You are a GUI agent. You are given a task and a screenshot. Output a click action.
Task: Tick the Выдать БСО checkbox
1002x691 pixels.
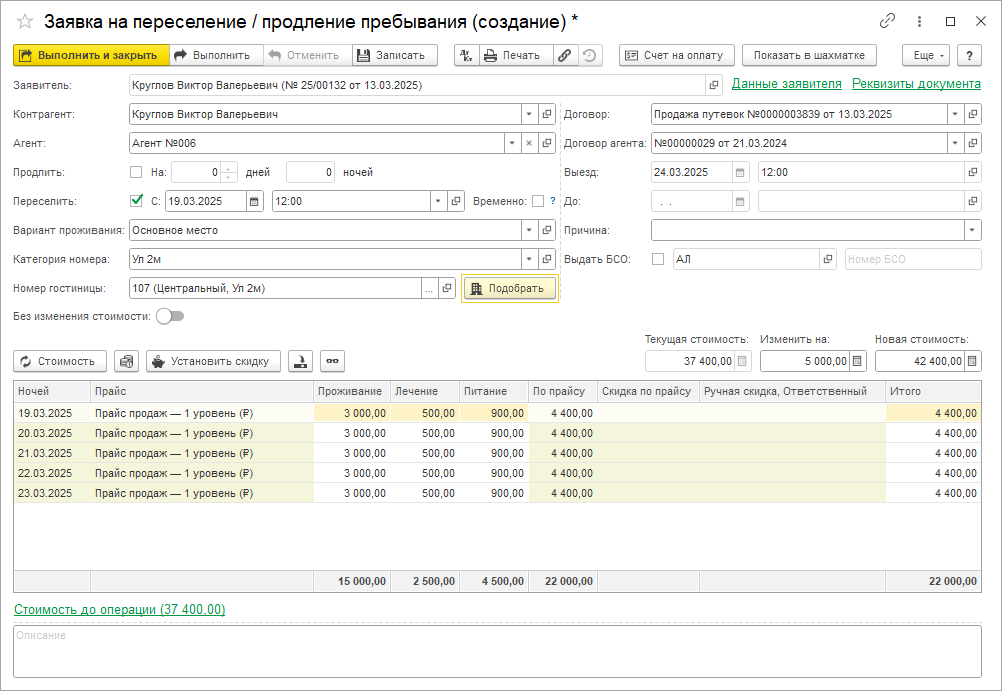pos(658,259)
